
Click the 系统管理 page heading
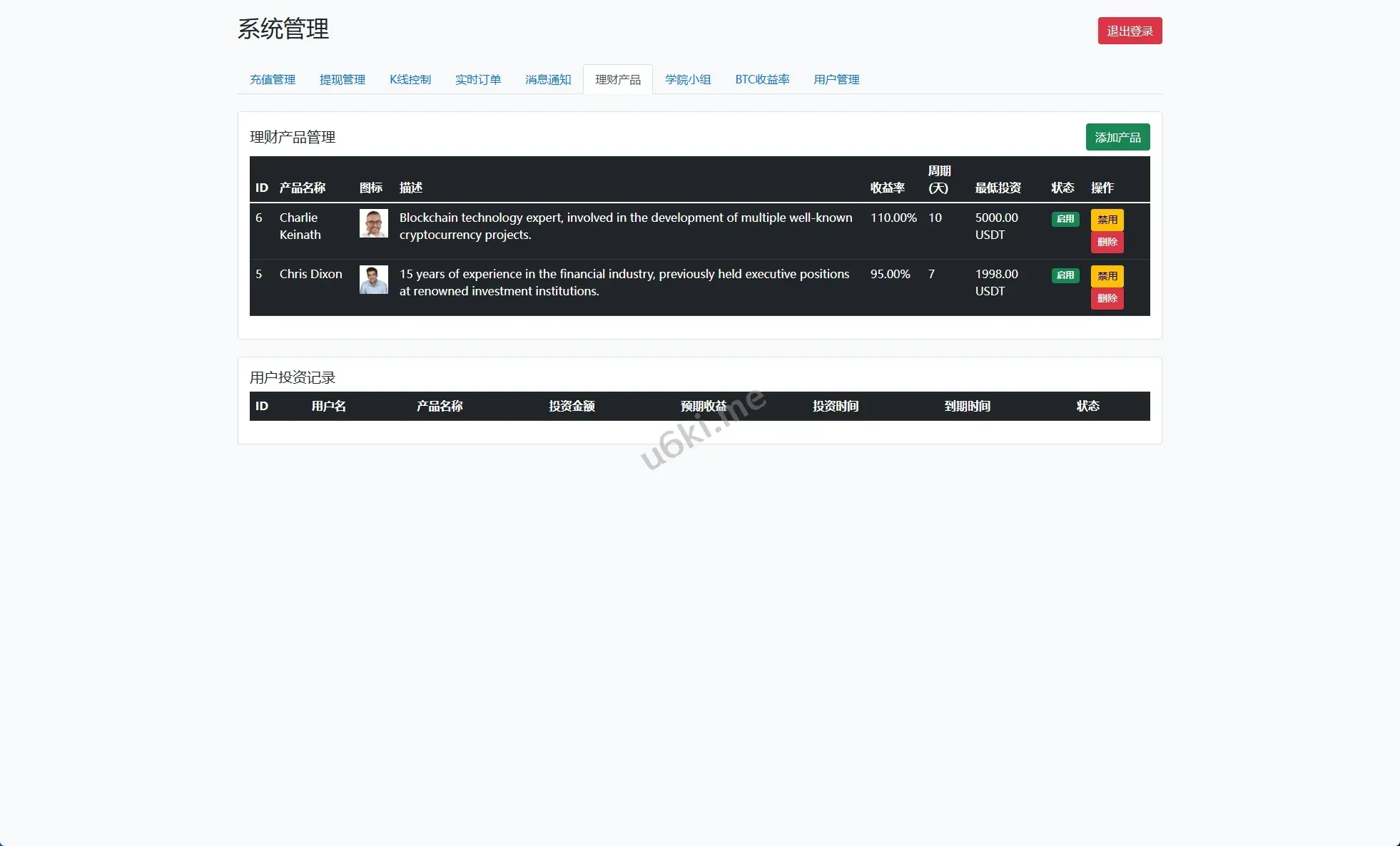[283, 29]
